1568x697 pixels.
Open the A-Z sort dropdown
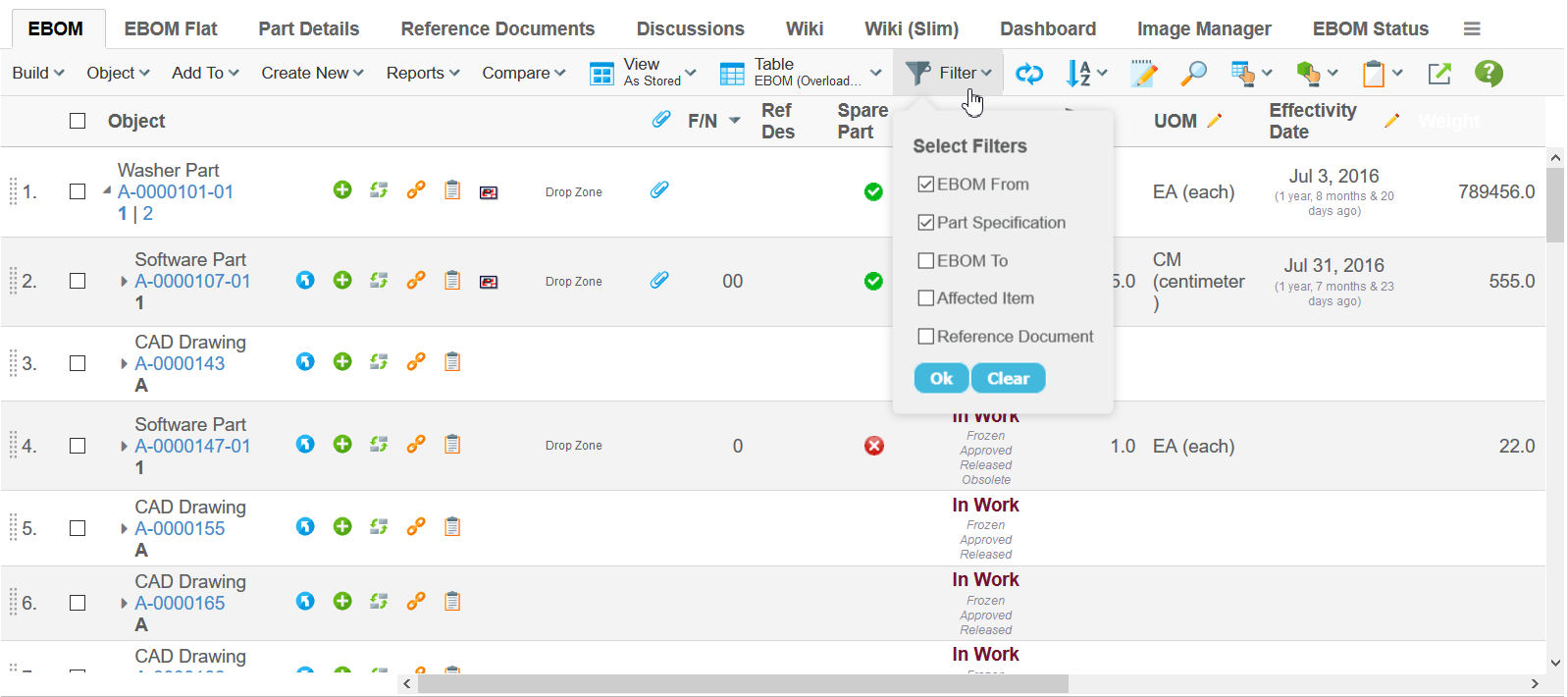[x=1085, y=73]
